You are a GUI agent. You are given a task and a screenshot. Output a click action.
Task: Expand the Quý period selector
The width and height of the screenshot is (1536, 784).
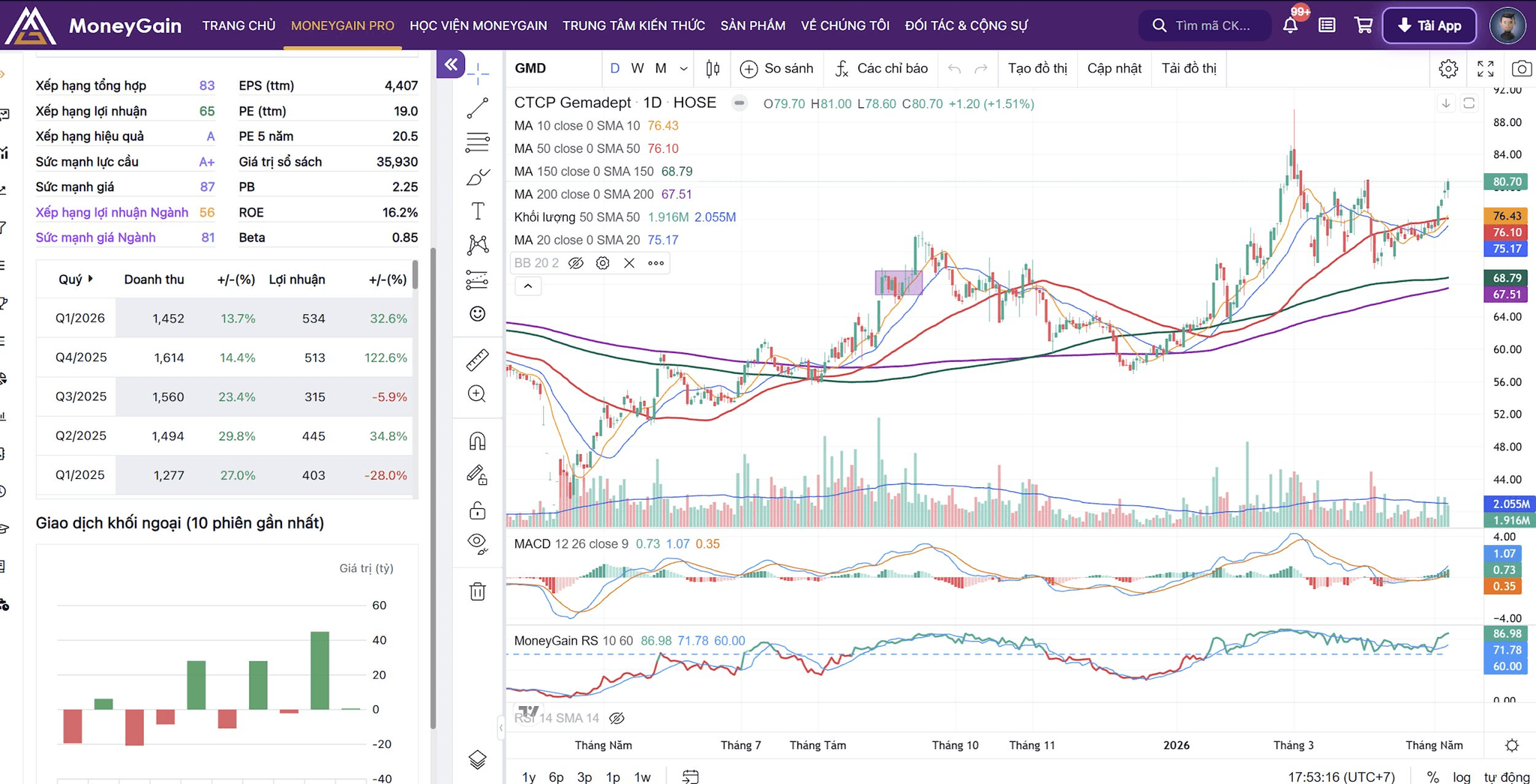pos(76,280)
